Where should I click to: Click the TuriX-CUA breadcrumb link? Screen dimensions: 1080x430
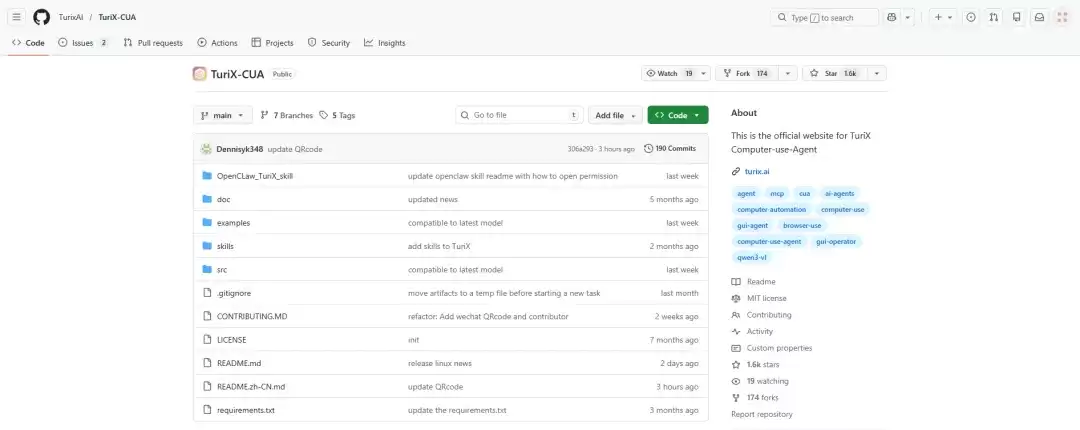point(117,17)
